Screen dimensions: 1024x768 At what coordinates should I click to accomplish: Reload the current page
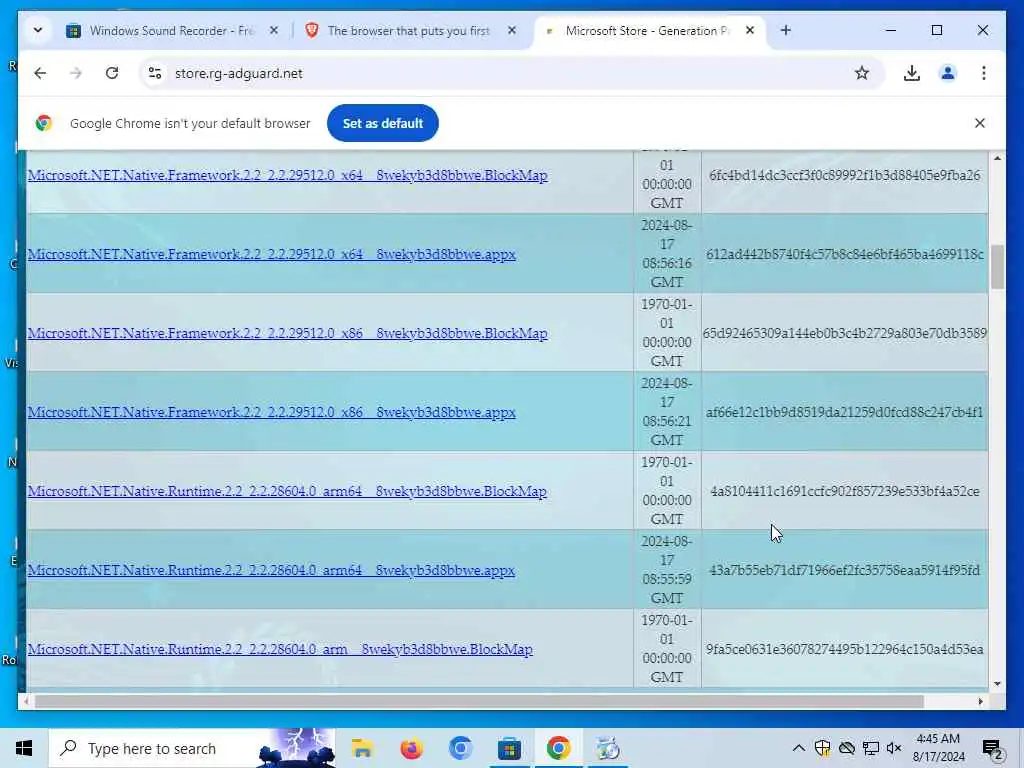pos(112,73)
